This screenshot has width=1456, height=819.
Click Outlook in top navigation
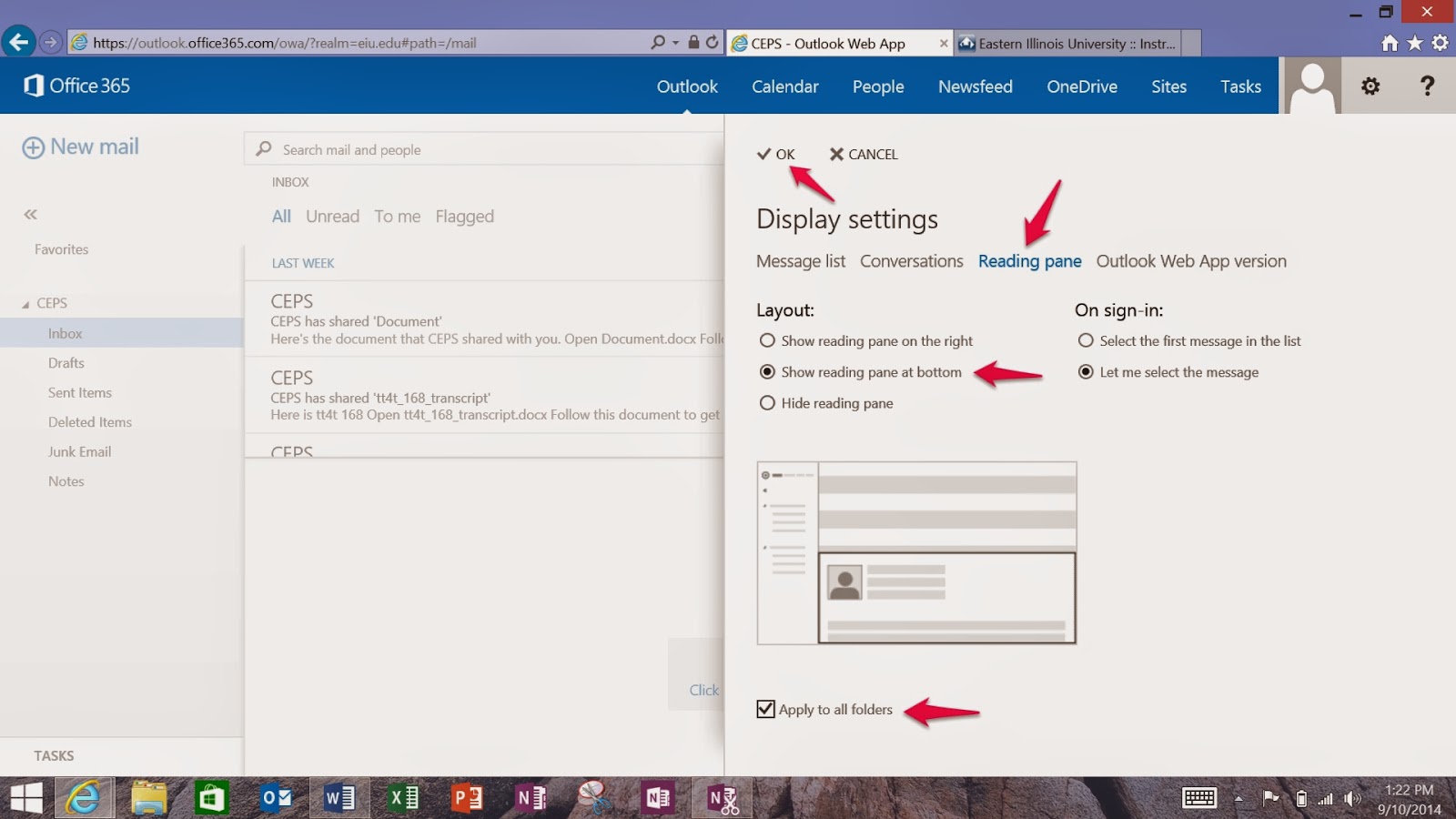click(687, 86)
